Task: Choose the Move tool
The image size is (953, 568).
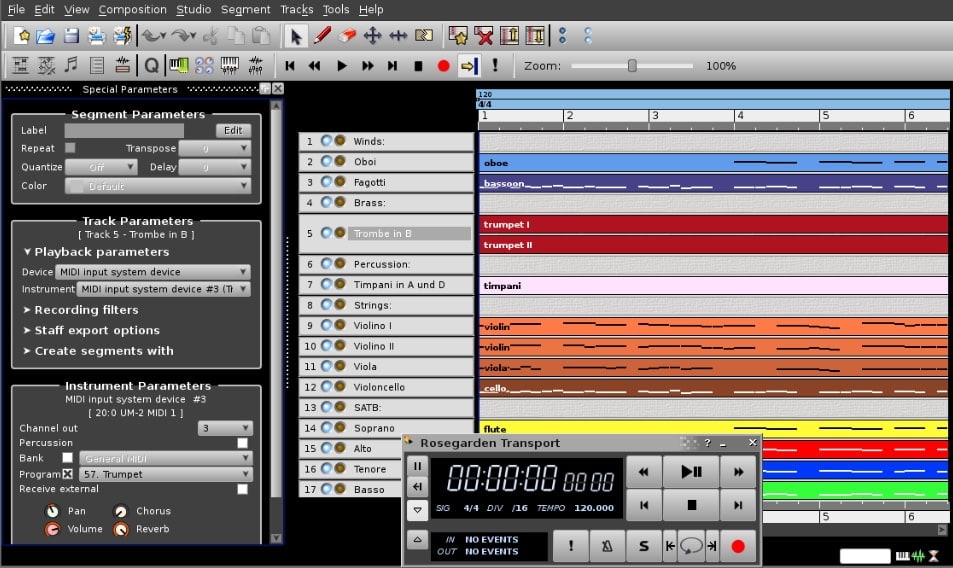Action: [x=373, y=36]
